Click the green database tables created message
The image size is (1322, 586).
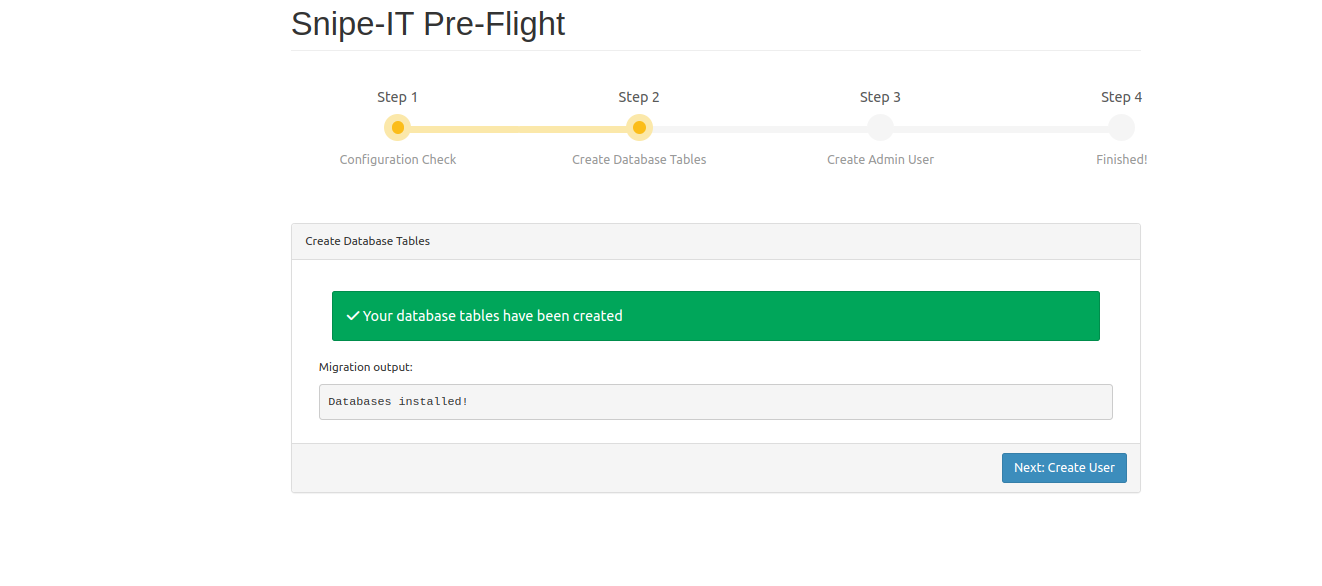tap(715, 316)
